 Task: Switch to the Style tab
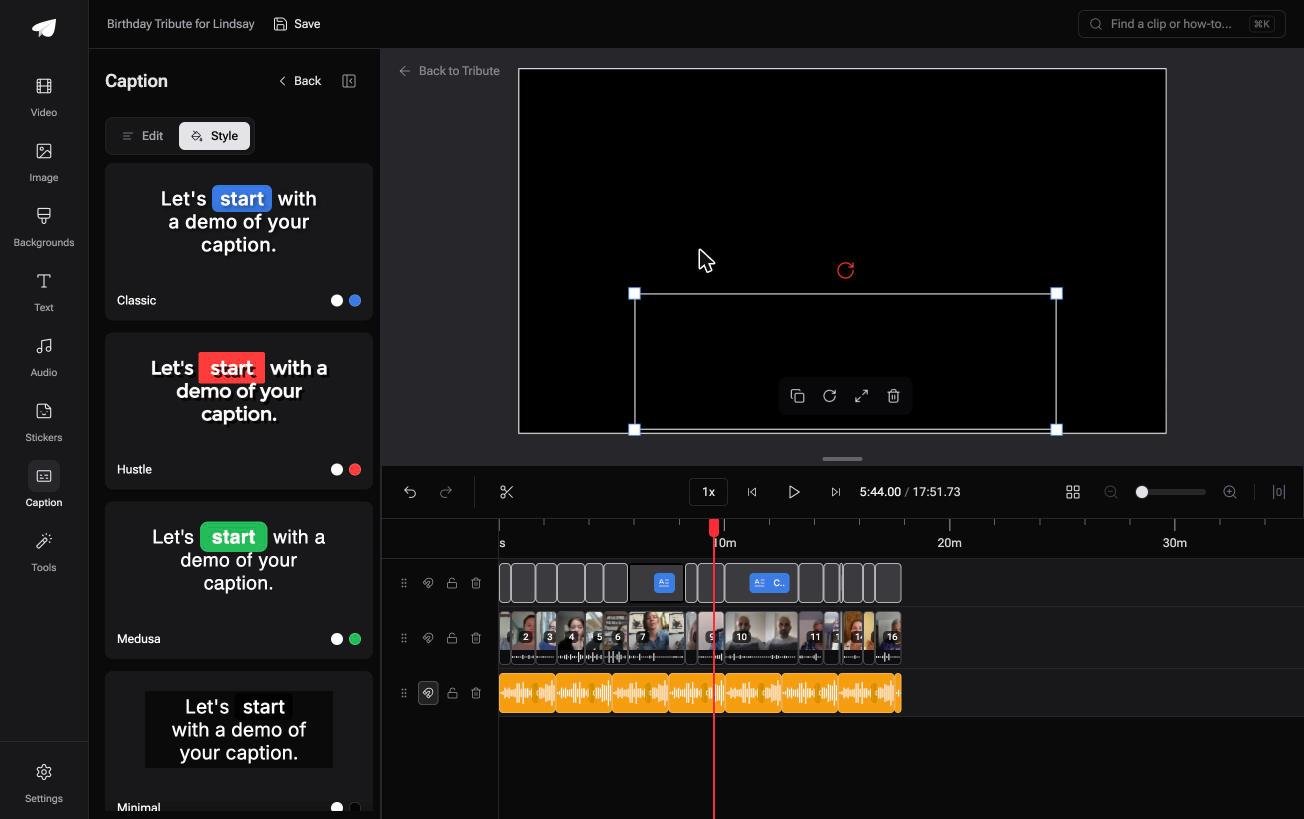tap(214, 136)
